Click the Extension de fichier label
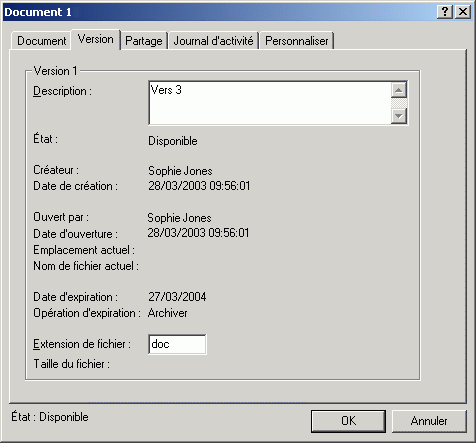This screenshot has height=443, width=476. [x=82, y=344]
